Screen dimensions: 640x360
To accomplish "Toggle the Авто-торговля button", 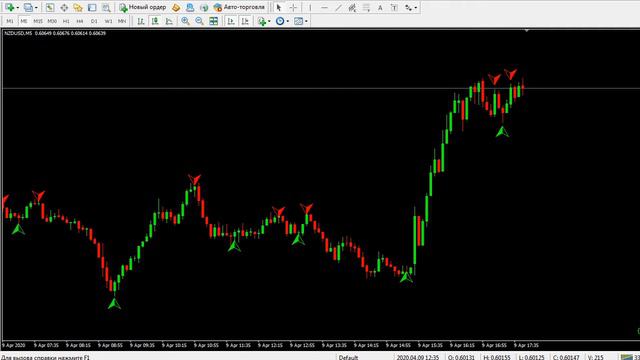I will coord(240,7).
